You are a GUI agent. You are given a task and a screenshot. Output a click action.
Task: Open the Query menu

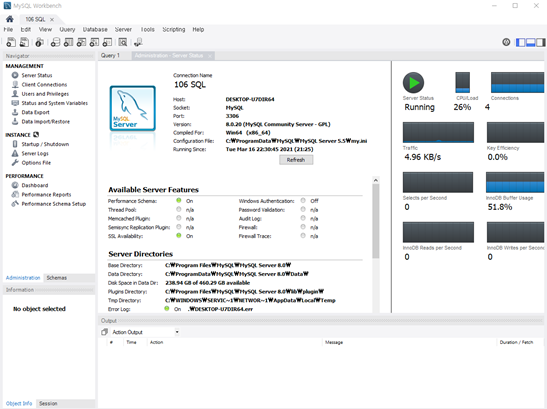pyautogui.click(x=67, y=29)
